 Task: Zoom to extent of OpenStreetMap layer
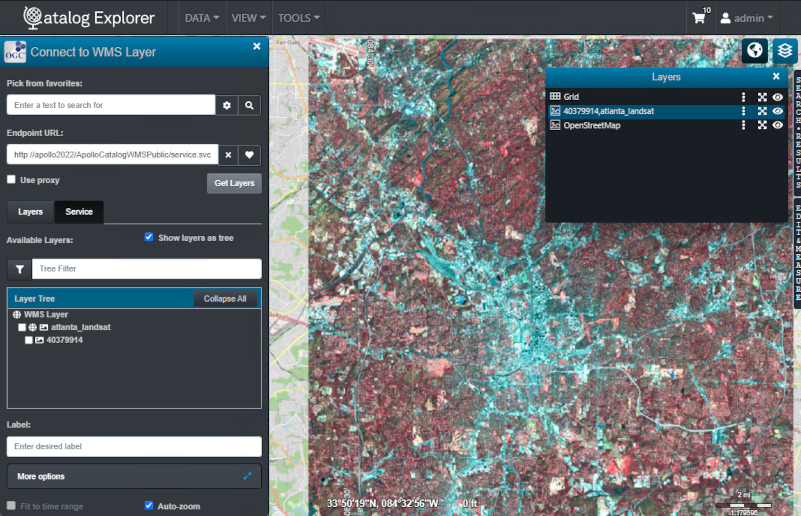pos(762,126)
